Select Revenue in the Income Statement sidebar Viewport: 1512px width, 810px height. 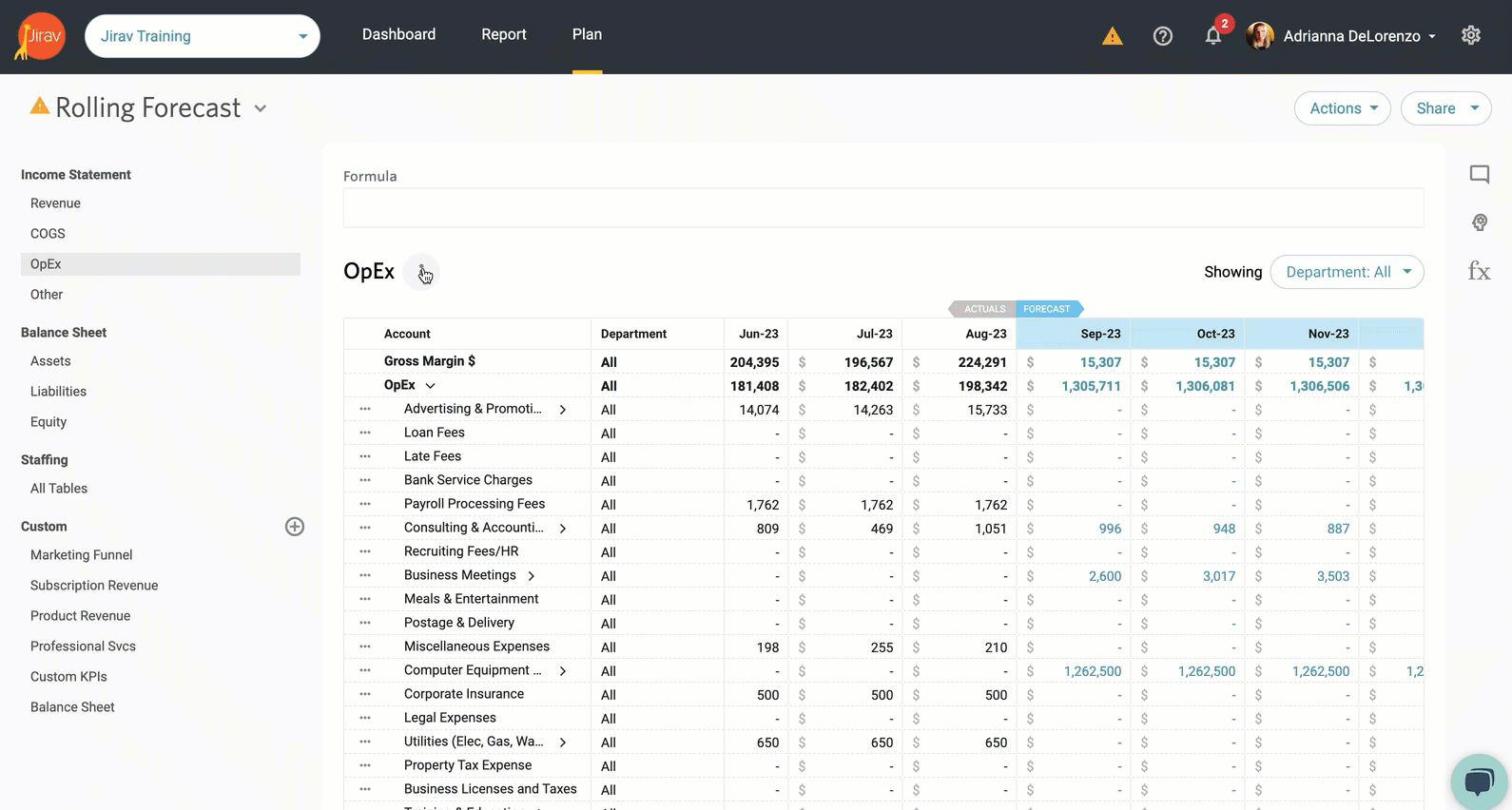tap(55, 203)
